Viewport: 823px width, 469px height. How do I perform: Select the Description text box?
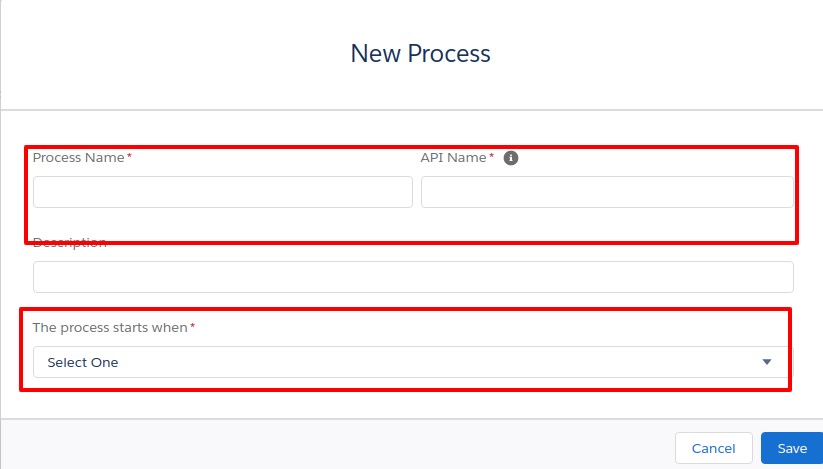click(413, 277)
